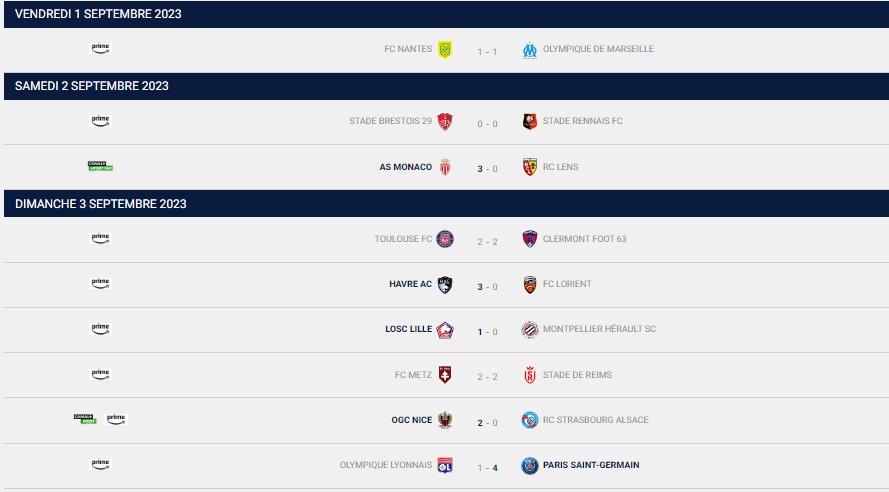Click the Olympique Lyonnais crest

tap(445, 465)
